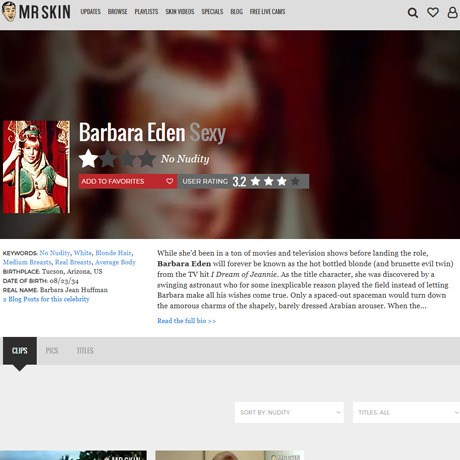Open the Playlists menu item
This screenshot has width=460, height=460.
(x=146, y=12)
